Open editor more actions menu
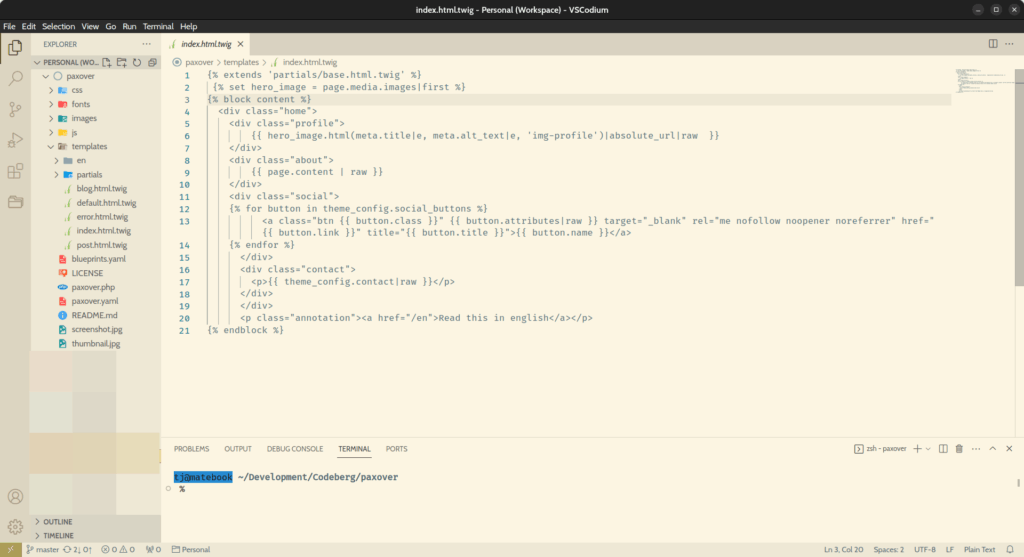The width and height of the screenshot is (1024, 557). [1009, 44]
